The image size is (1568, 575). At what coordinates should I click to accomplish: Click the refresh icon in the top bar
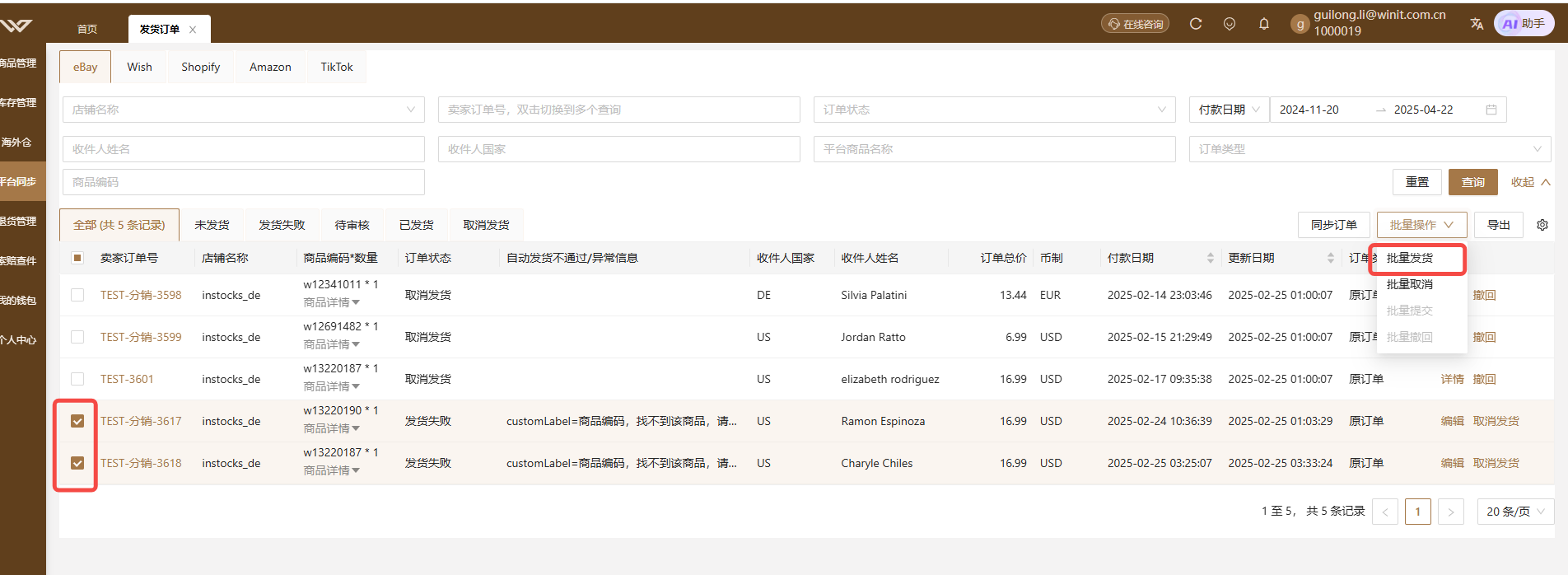(1196, 24)
